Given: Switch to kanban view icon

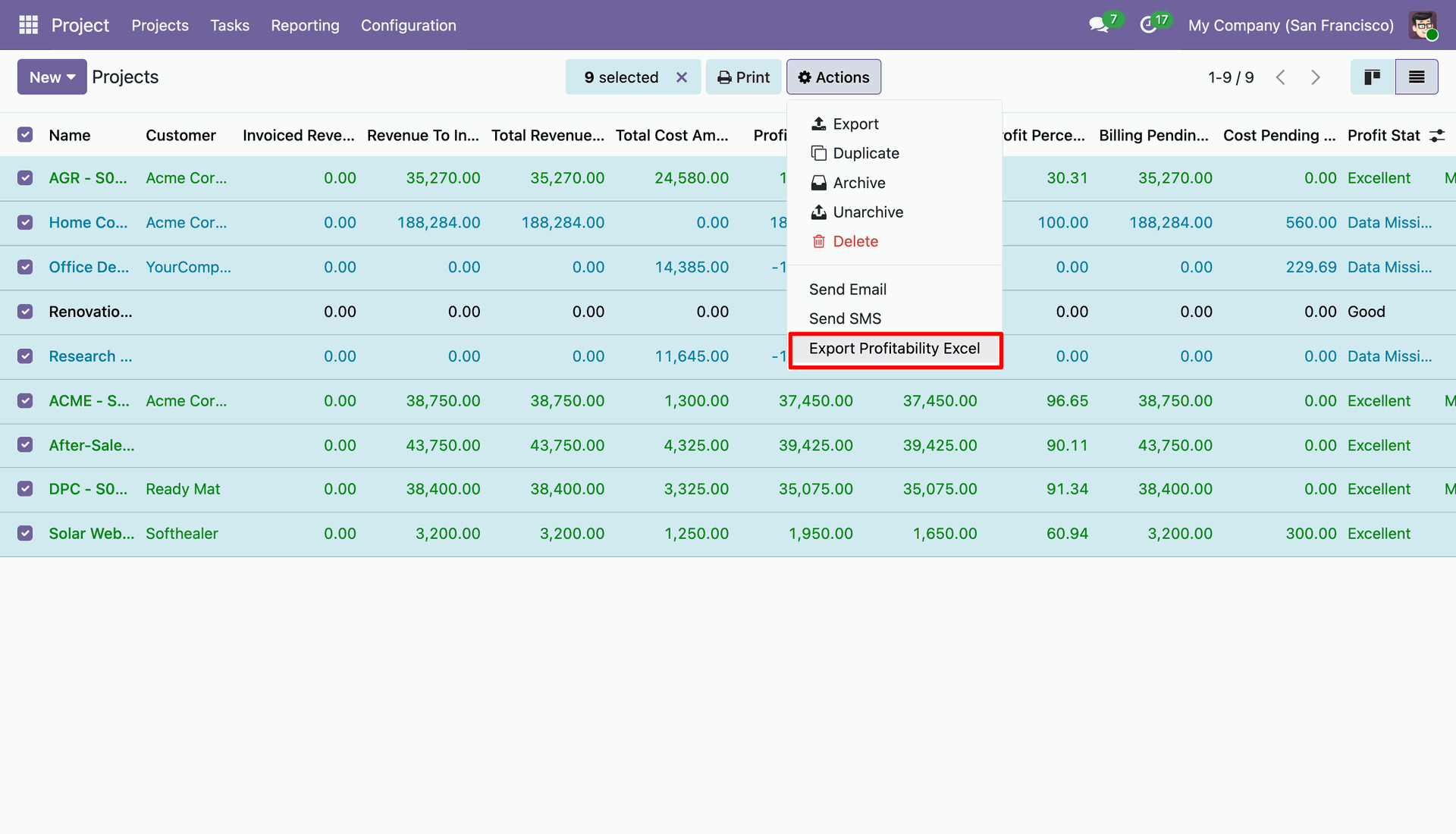Looking at the screenshot, I should [1372, 77].
